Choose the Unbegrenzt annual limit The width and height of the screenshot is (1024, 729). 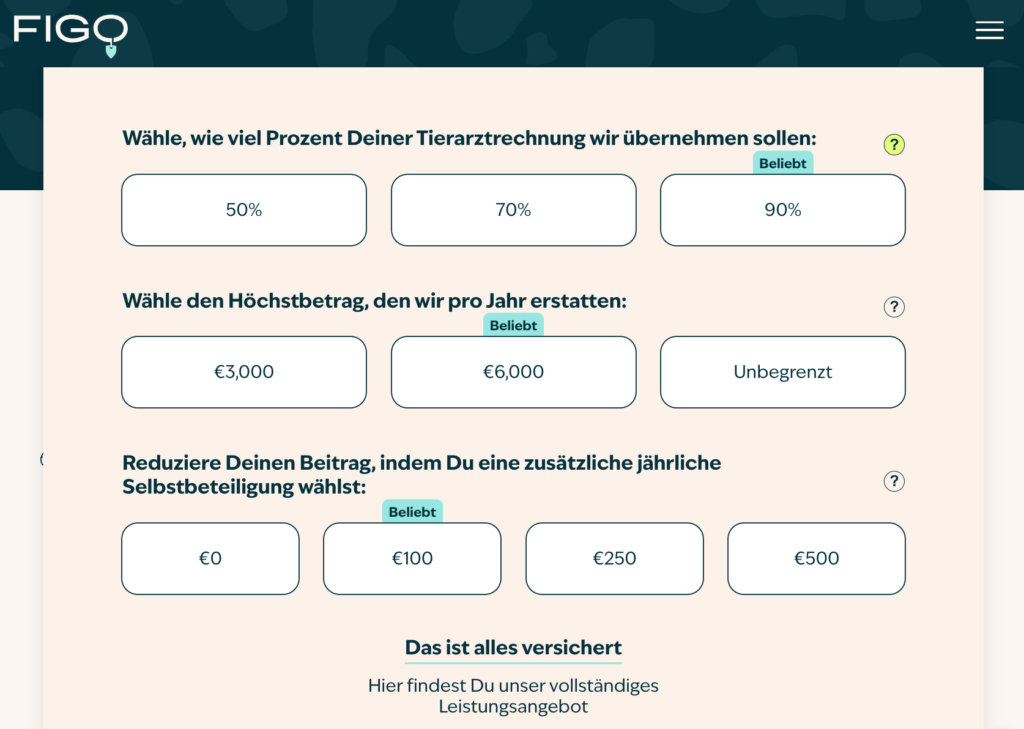point(783,372)
